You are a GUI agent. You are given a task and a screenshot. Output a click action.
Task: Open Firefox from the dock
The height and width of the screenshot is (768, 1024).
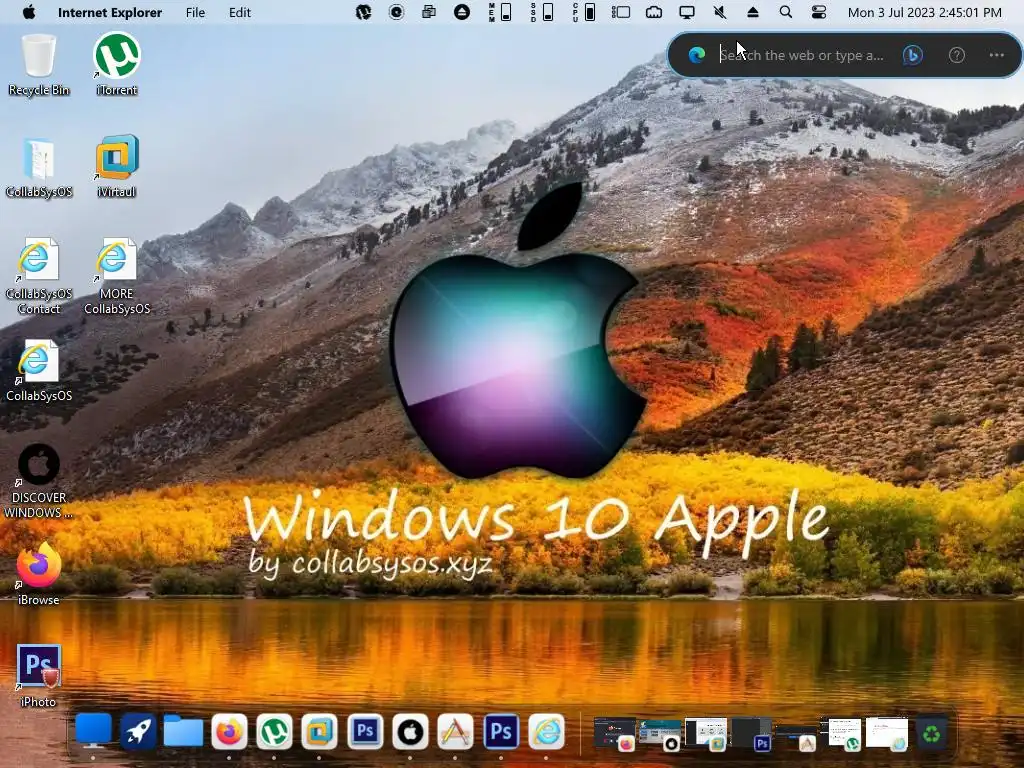coord(229,731)
